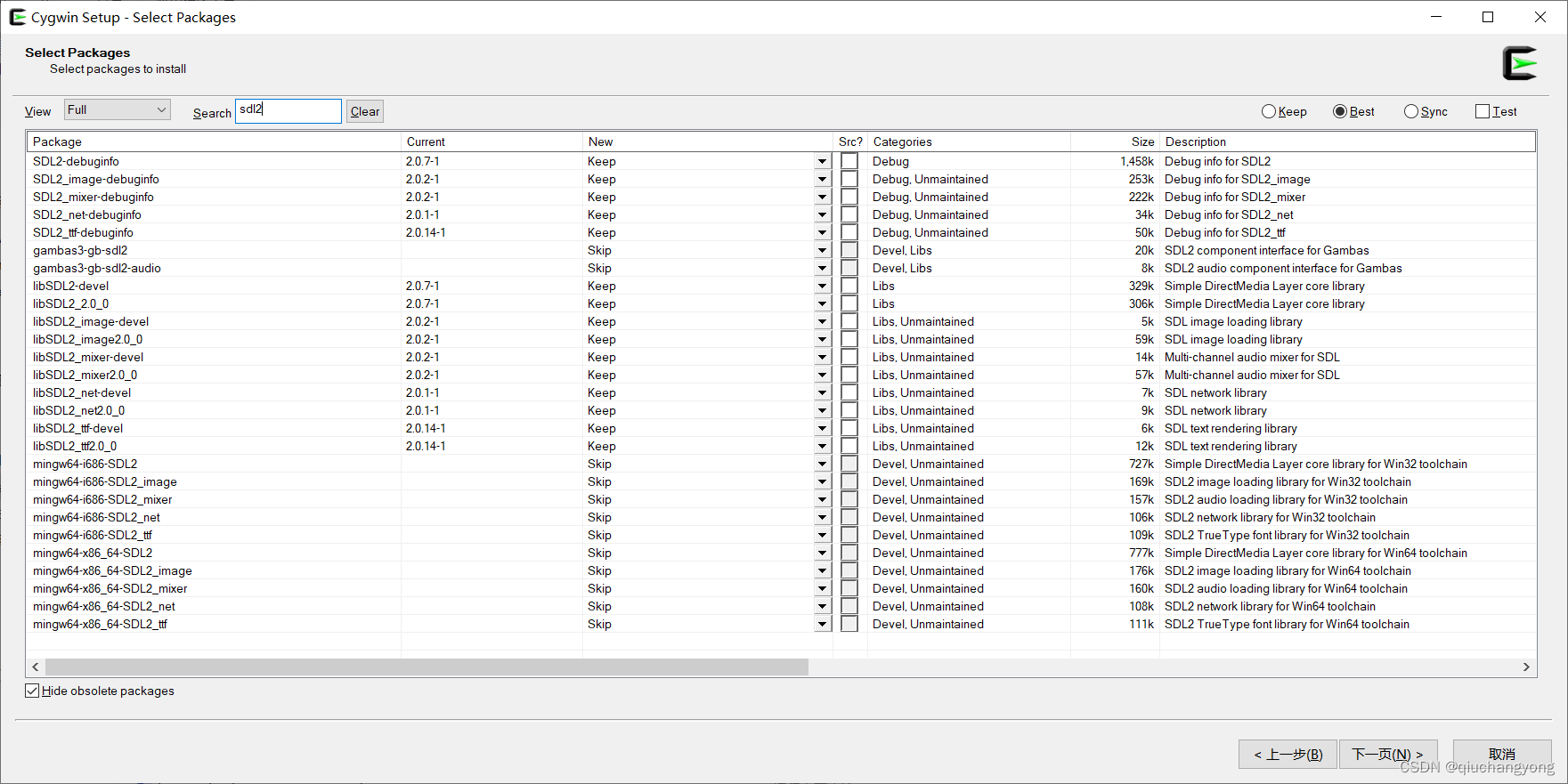Clear the search field with Clear button
The height and width of the screenshot is (784, 1568).
click(x=365, y=111)
